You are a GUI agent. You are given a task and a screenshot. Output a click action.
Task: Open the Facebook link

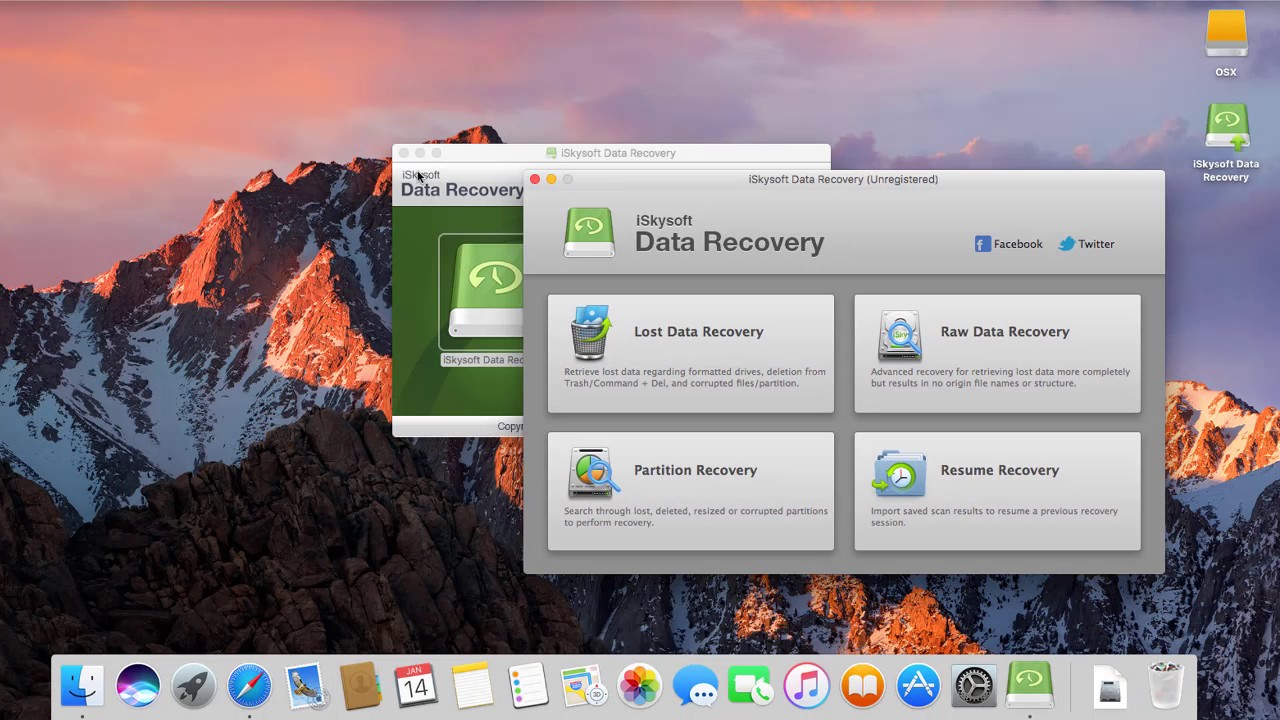click(1008, 244)
